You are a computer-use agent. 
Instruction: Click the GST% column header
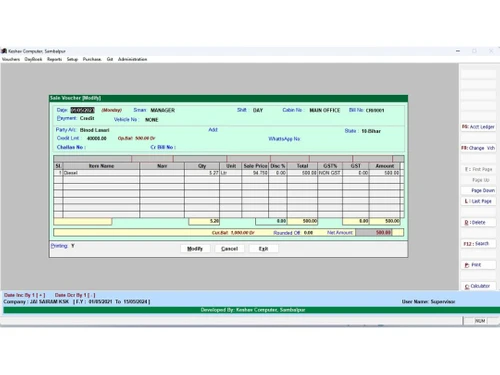(x=330, y=166)
